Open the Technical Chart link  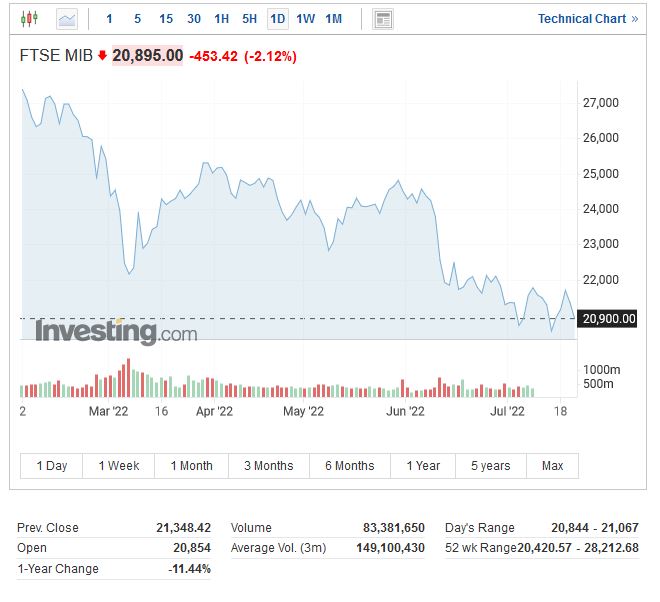coord(587,19)
